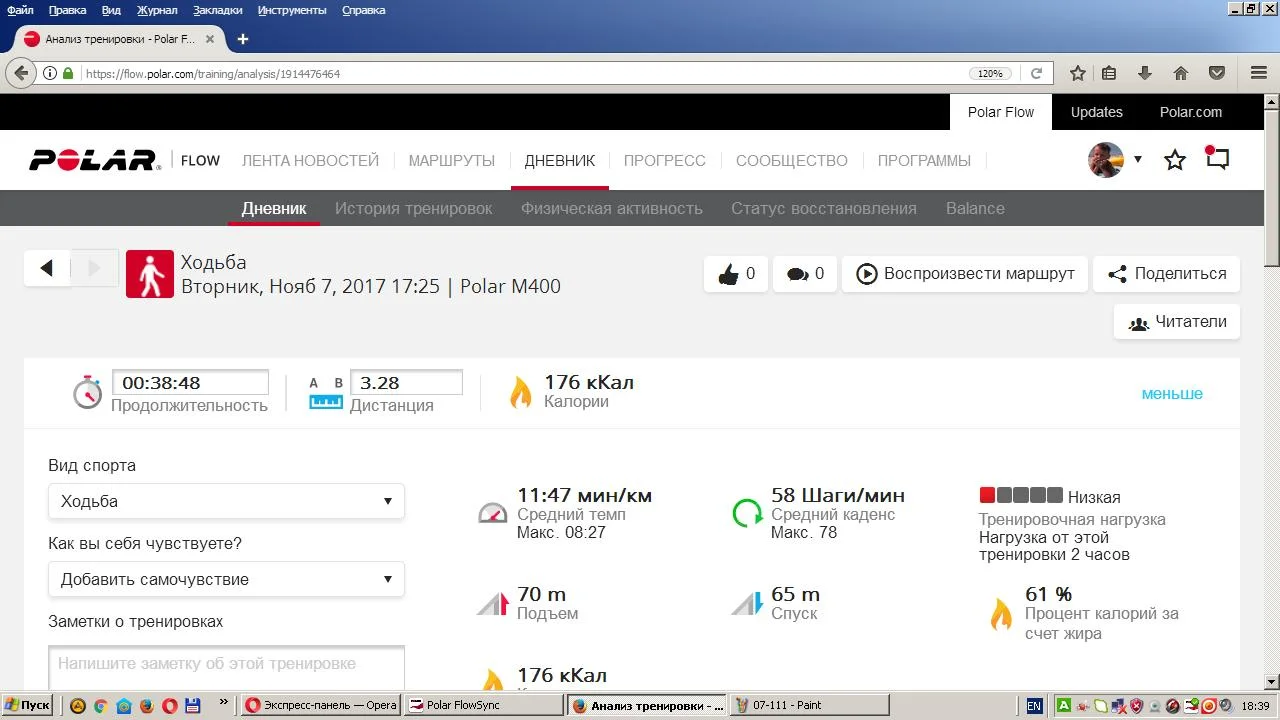1280x720 pixels.
Task: Click Воспроизвести маршрут button
Action: pyautogui.click(x=964, y=274)
